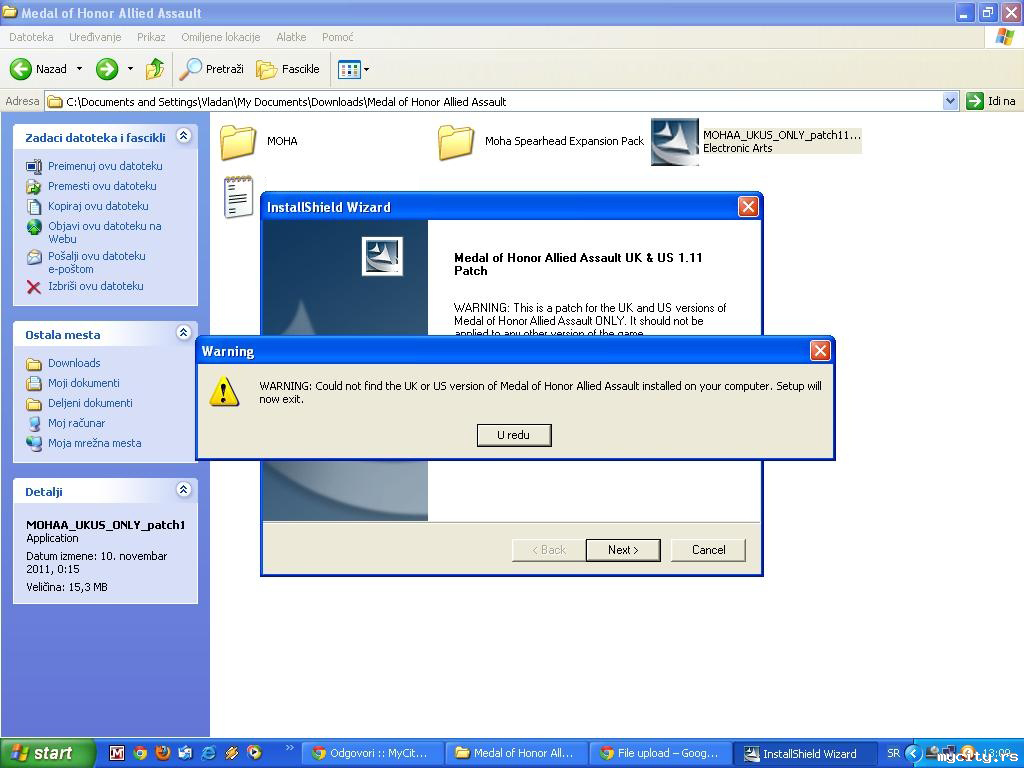Click the yellow warning triangle icon
Image resolution: width=1024 pixels, height=768 pixels.
tap(224, 391)
